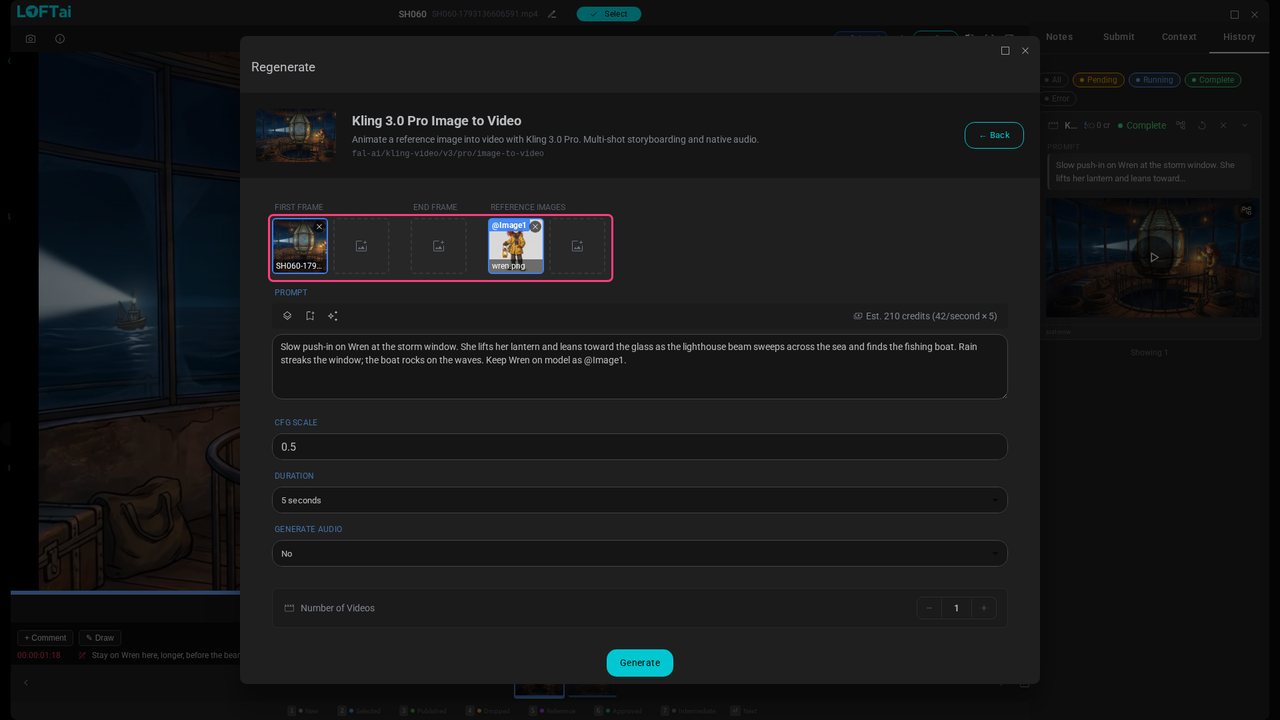This screenshot has width=1280, height=720.
Task: Close the Regenerate dialog
Action: click(x=1025, y=51)
